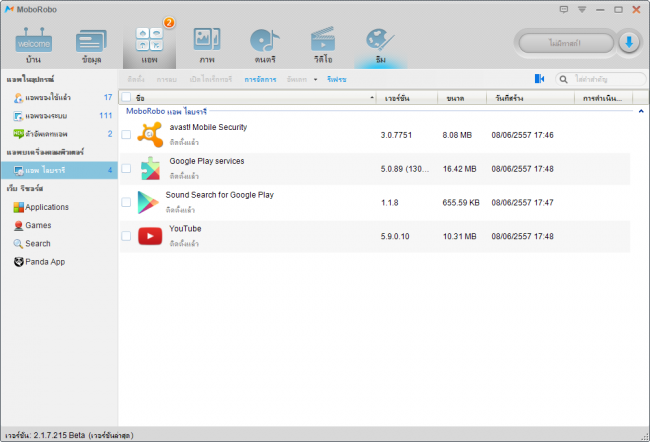Click the Sound Search Google Play icon
Viewport: 650px width, 442px height.
tap(148, 202)
